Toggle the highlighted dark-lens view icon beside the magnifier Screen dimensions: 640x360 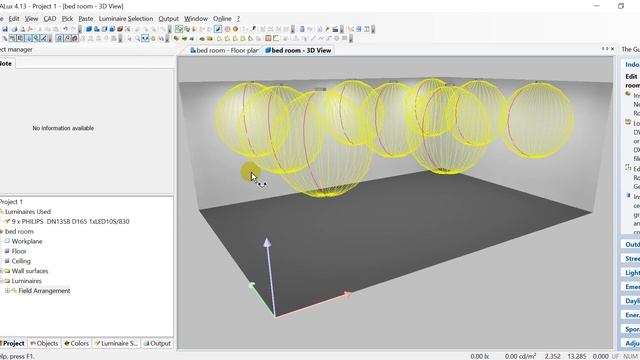(x=145, y=38)
